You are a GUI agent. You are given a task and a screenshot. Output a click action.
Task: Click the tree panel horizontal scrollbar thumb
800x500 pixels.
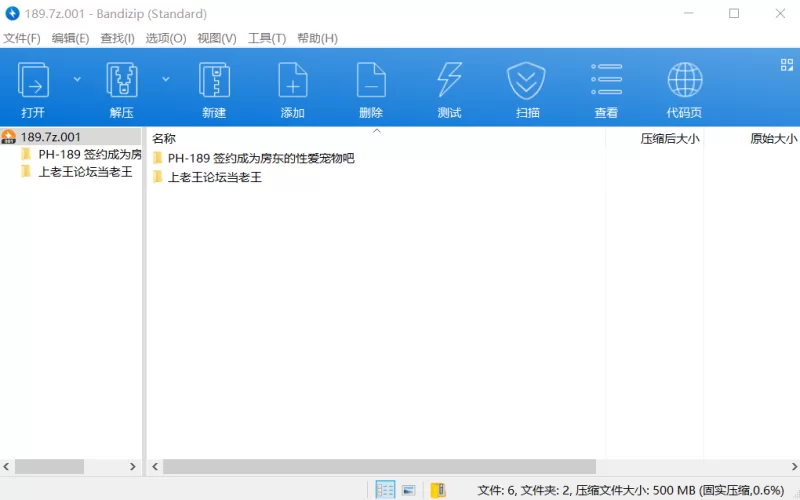pos(49,466)
